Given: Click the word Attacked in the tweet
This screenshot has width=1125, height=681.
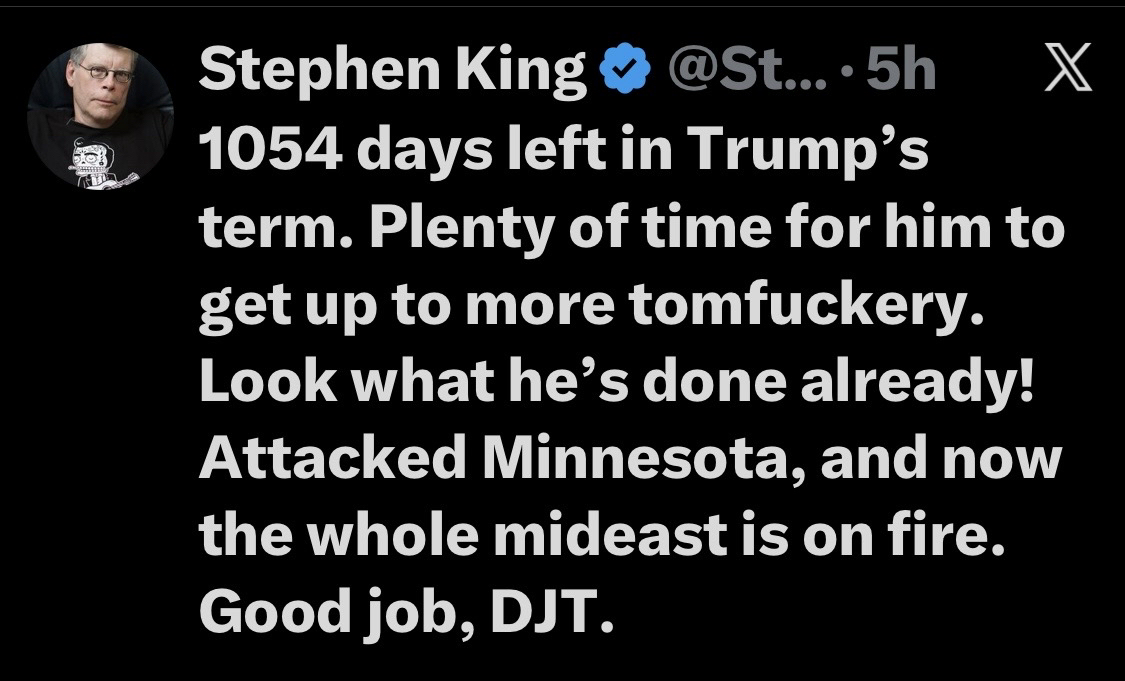Looking at the screenshot, I should point(332,459).
